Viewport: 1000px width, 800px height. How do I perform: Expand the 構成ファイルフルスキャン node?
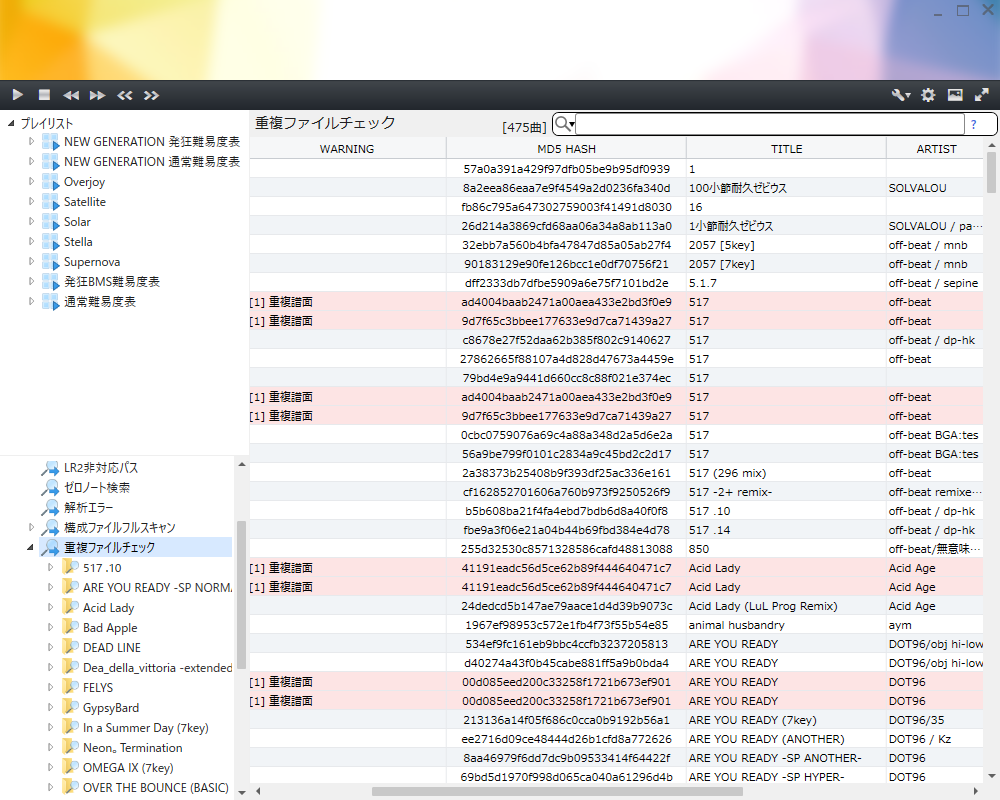click(x=31, y=528)
